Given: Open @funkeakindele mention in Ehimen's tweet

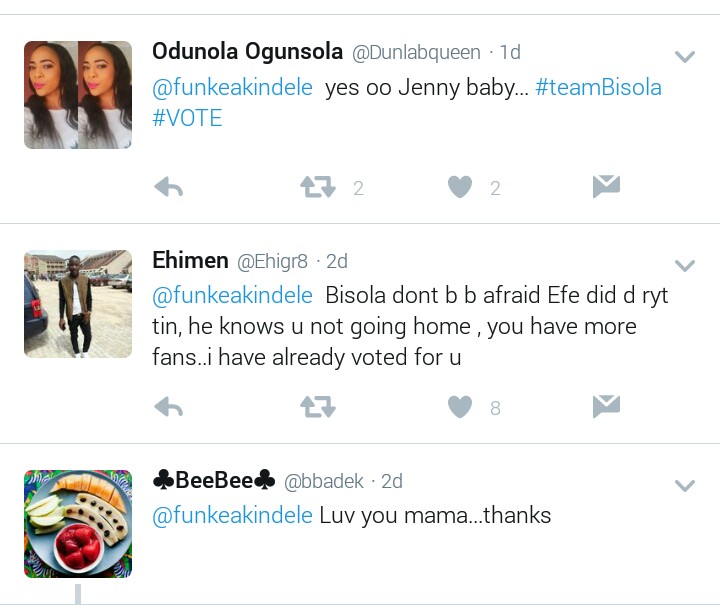Looking at the screenshot, I should [232, 296].
